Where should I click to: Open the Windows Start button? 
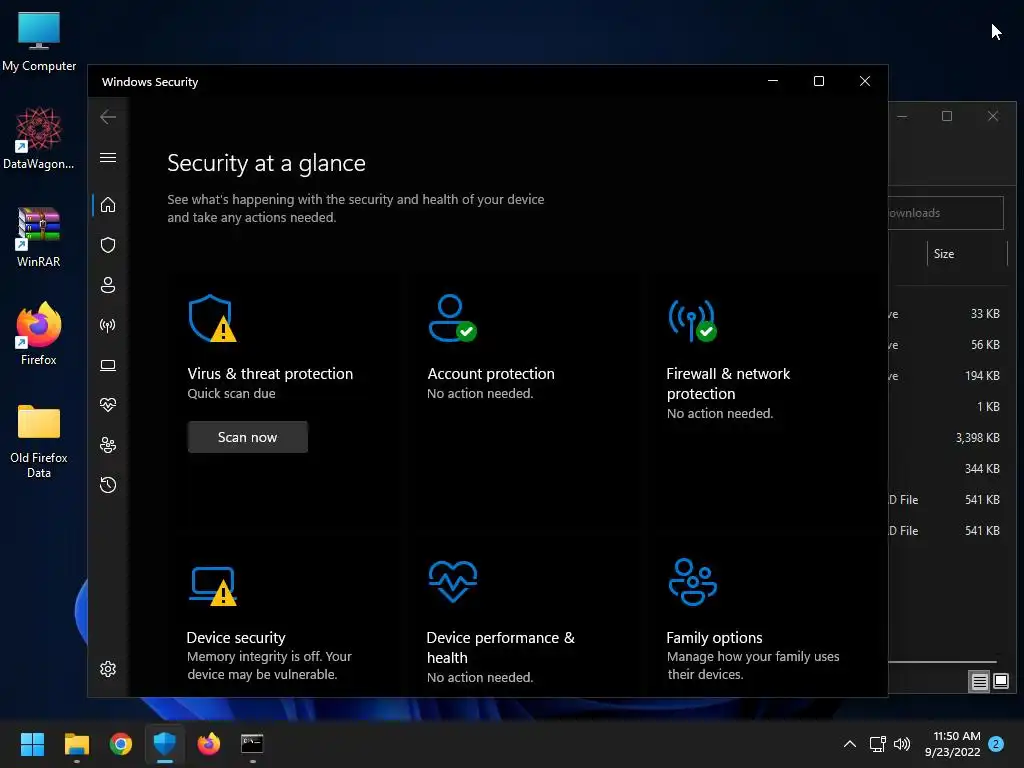32,744
